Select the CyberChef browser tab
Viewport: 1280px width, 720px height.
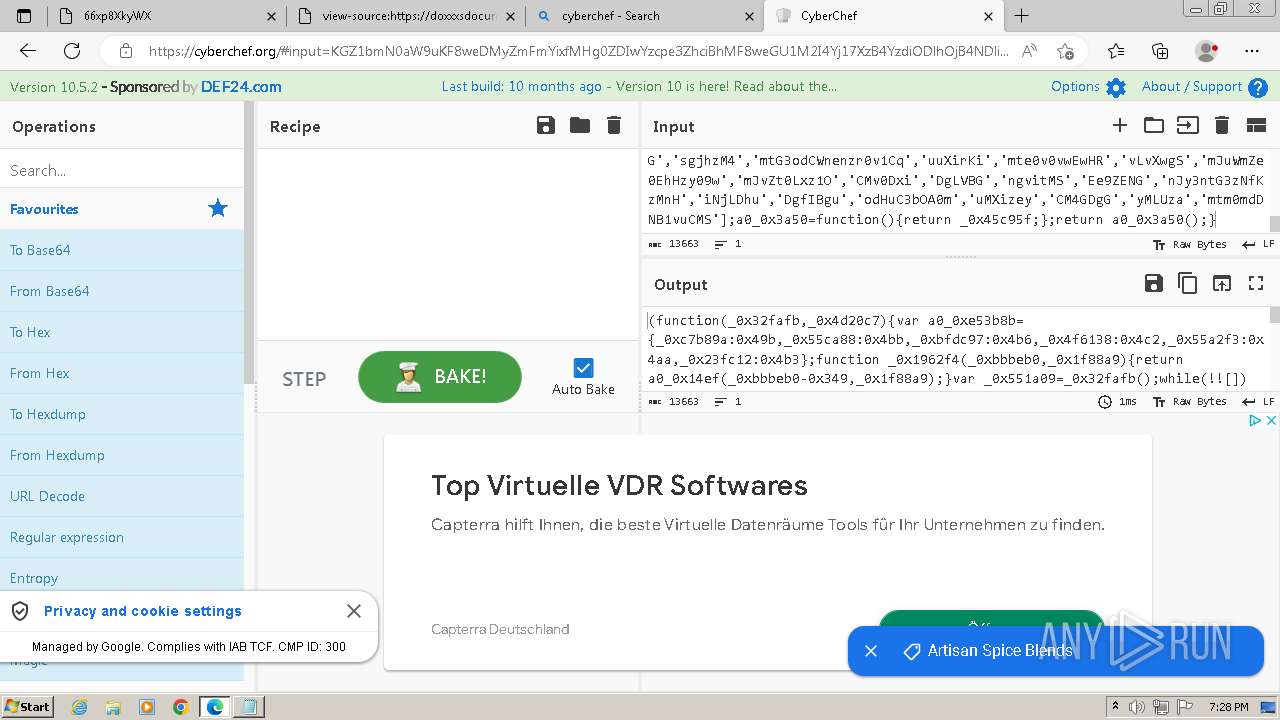pyautogui.click(x=883, y=16)
